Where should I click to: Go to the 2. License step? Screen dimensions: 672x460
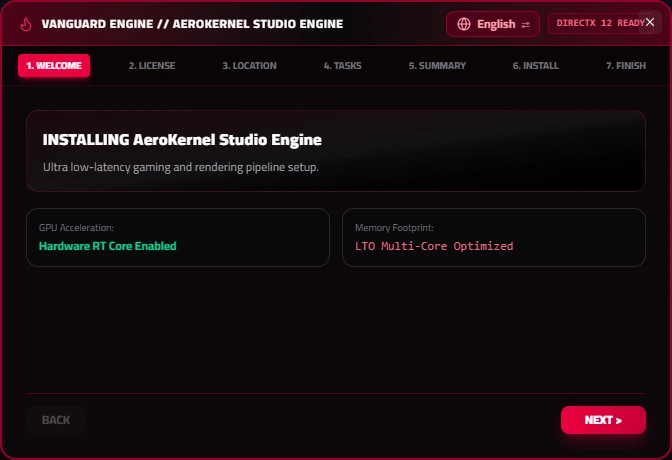pos(152,66)
